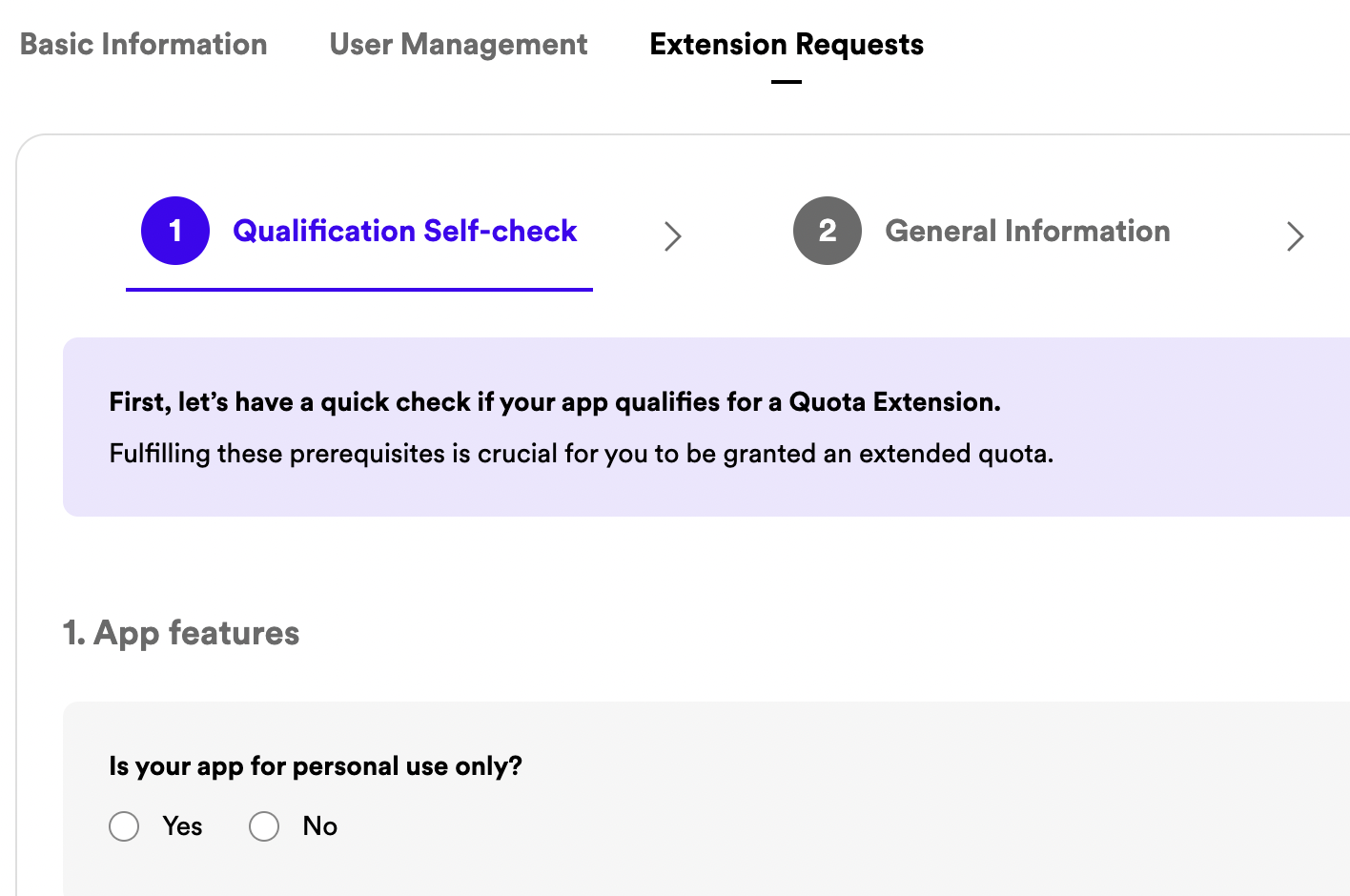Click the "1. App features" section heading
This screenshot has width=1350, height=896.
(181, 633)
